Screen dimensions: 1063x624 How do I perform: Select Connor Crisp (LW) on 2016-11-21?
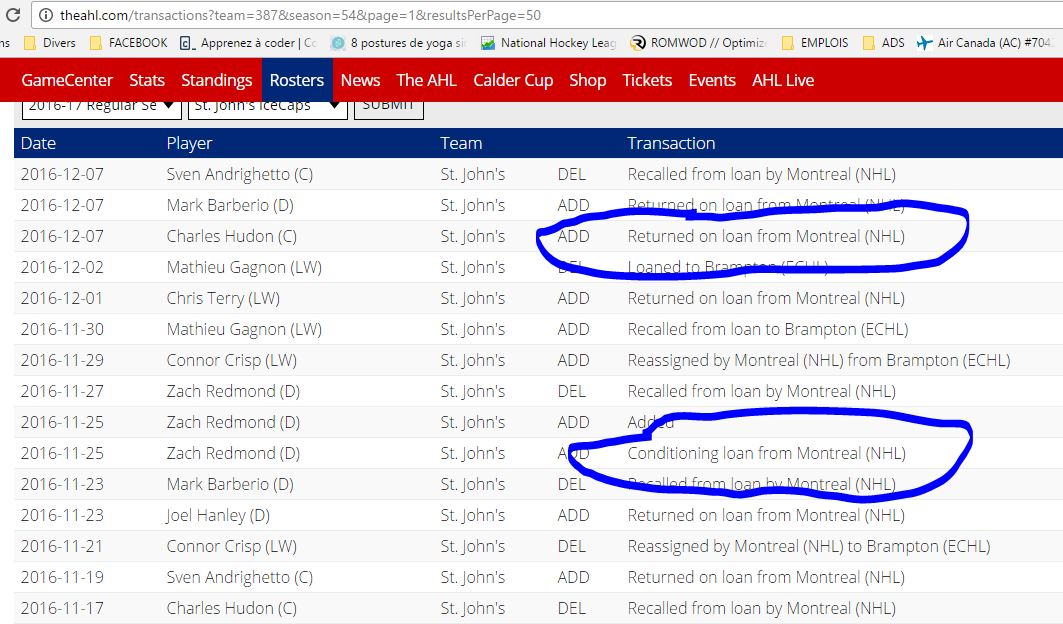click(x=232, y=547)
